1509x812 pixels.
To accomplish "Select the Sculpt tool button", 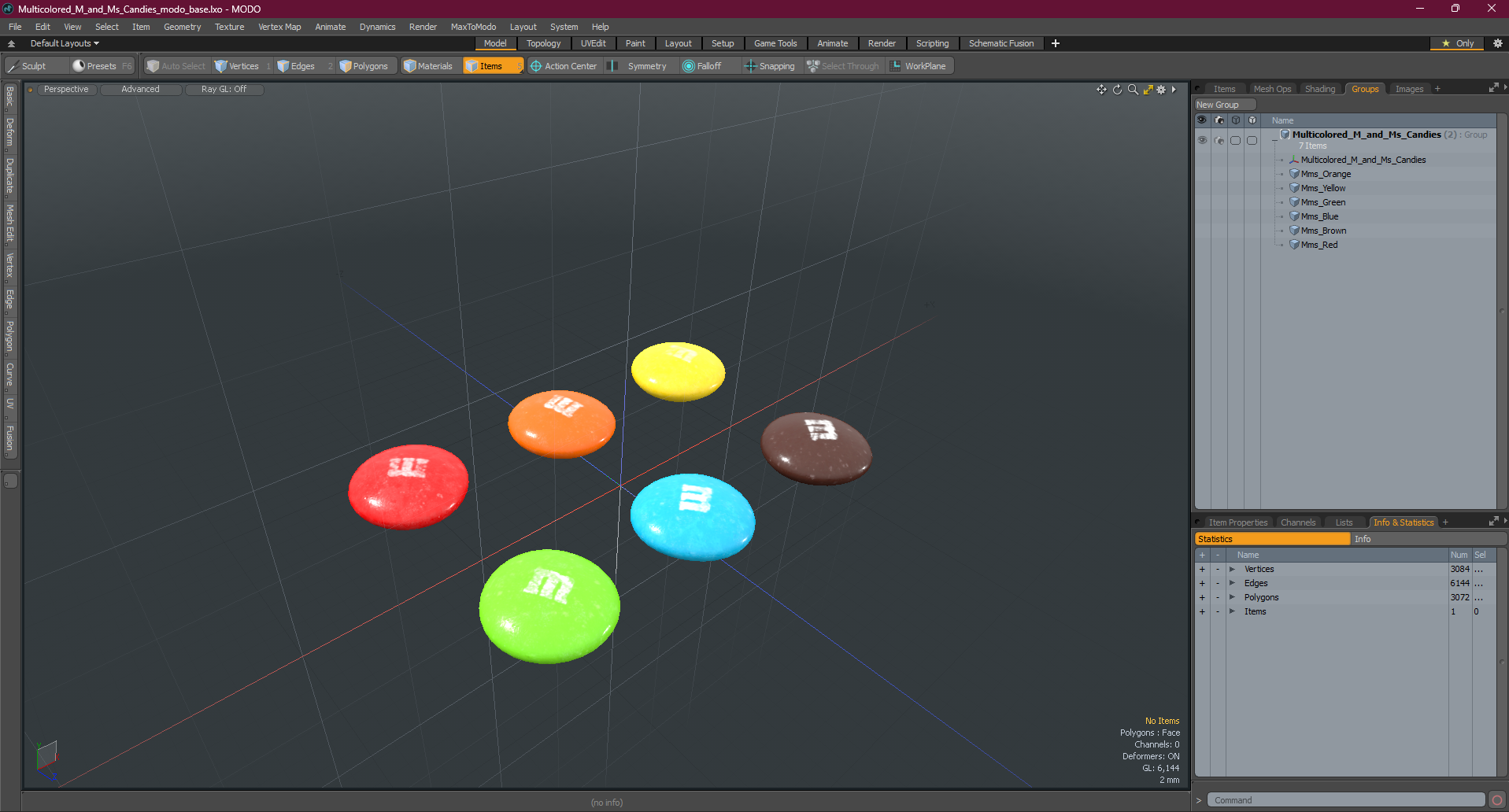I will (x=35, y=66).
